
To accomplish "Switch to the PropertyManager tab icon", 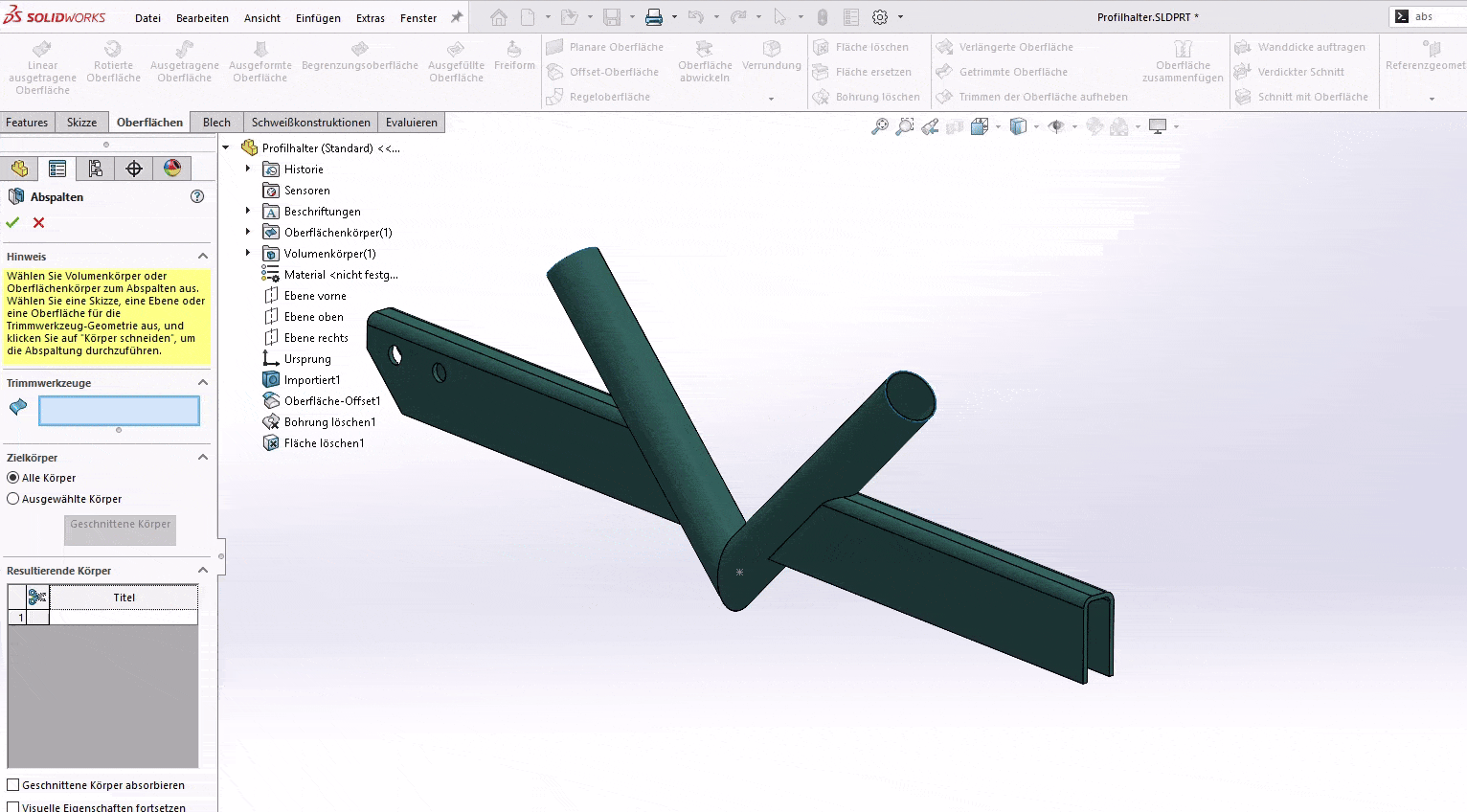I will 57,169.
